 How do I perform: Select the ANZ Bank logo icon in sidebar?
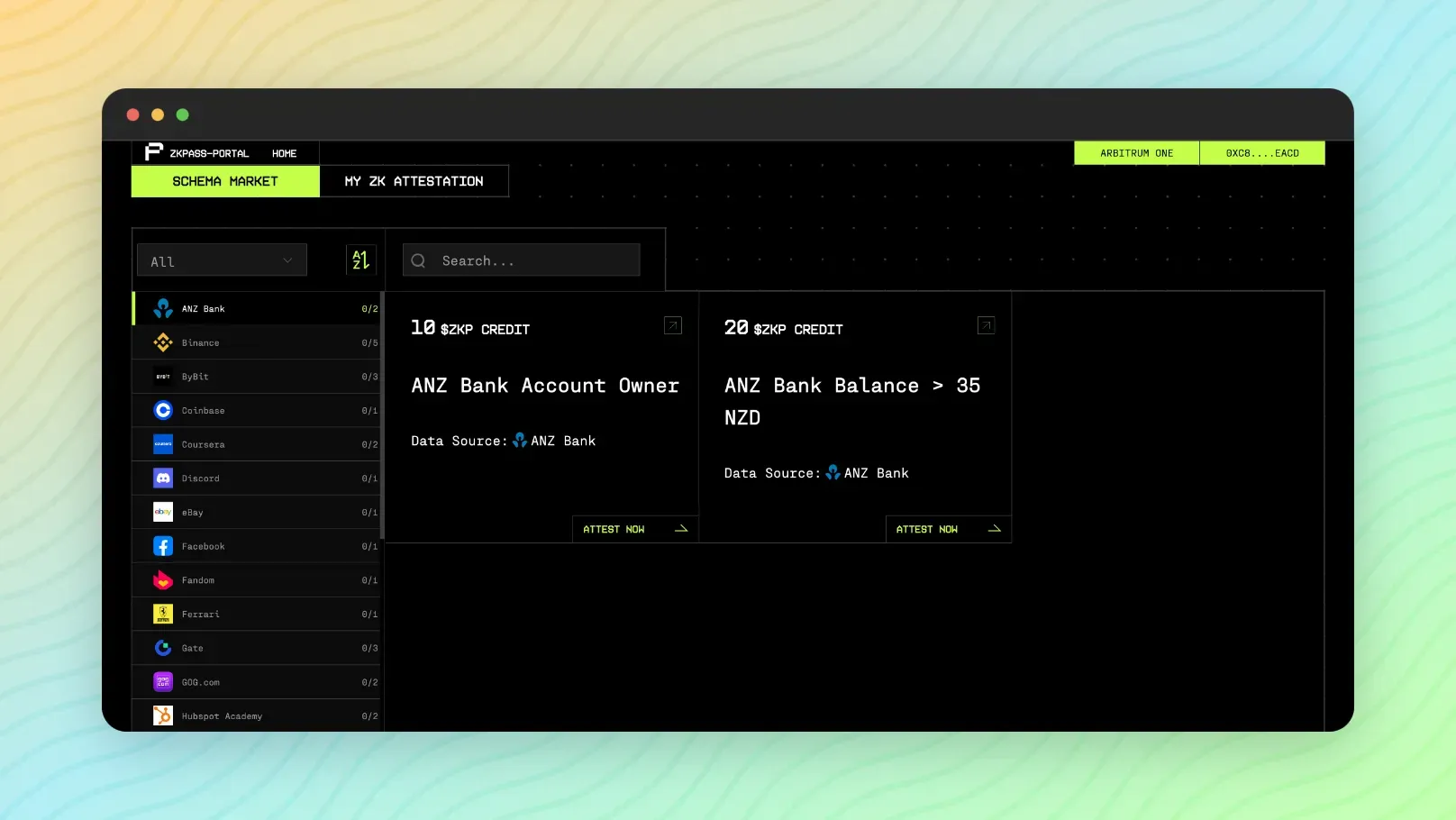click(163, 308)
